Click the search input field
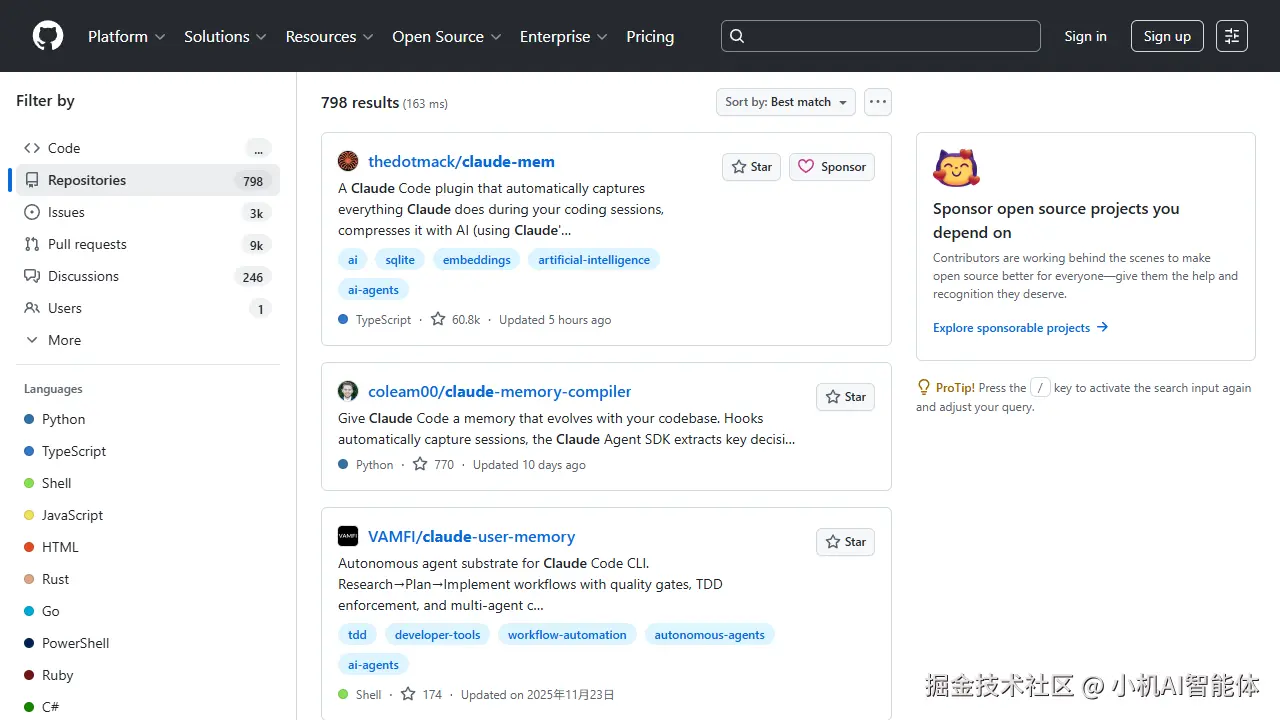 (x=880, y=36)
